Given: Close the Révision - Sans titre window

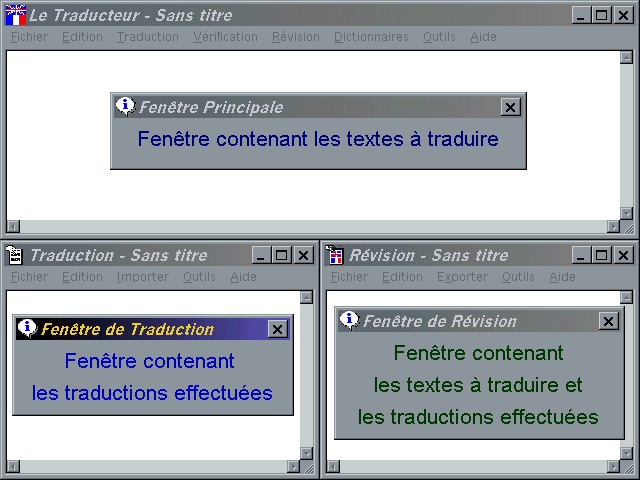Looking at the screenshot, I should (x=624, y=256).
